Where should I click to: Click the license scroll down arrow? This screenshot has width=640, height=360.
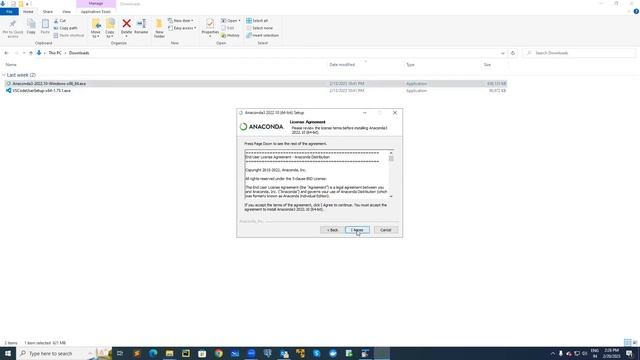[x=391, y=196]
